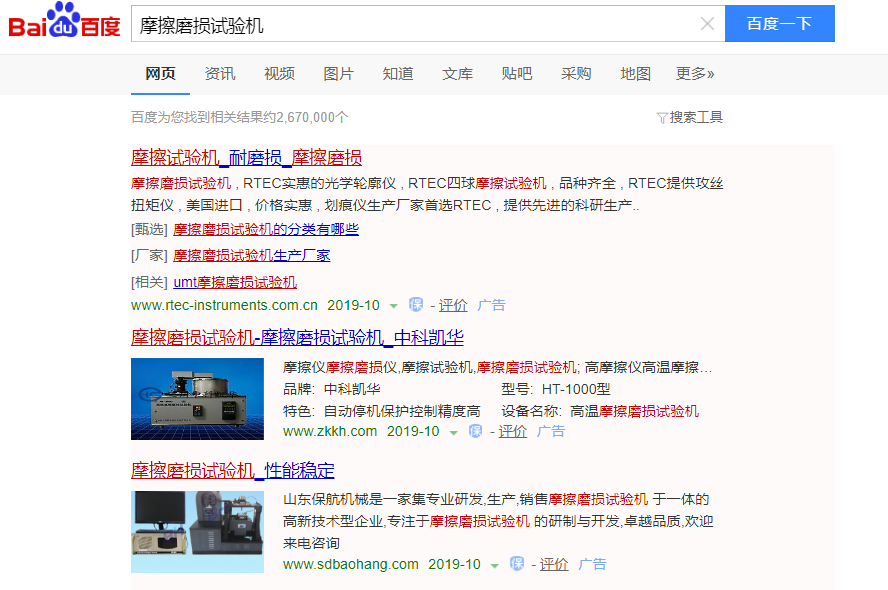Click the text 型号: HT-1000型
The image size is (888, 590).
pyautogui.click(x=556, y=389)
